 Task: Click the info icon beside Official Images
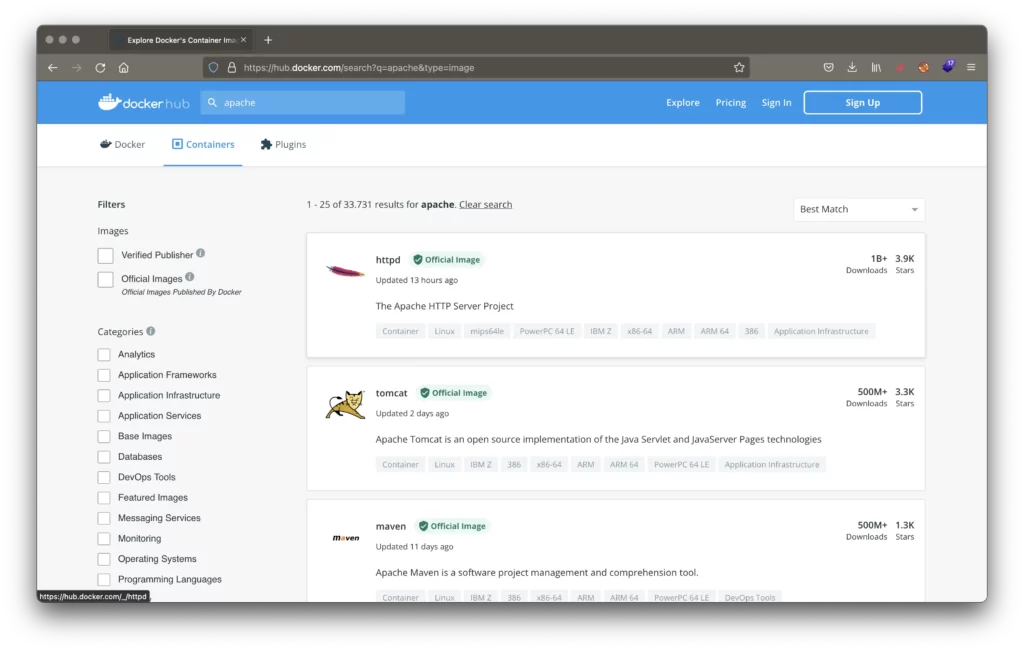coord(189,277)
